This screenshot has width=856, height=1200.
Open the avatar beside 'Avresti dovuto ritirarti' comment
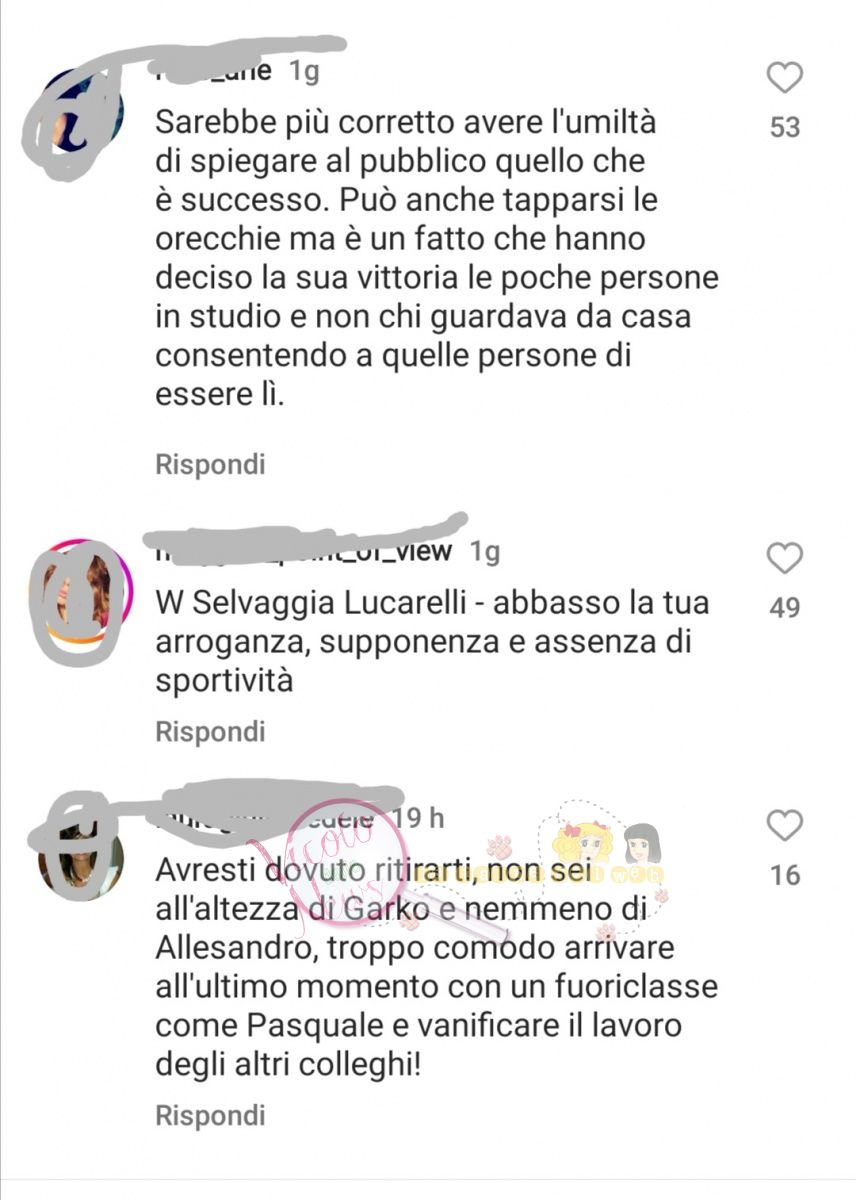pos(82,858)
